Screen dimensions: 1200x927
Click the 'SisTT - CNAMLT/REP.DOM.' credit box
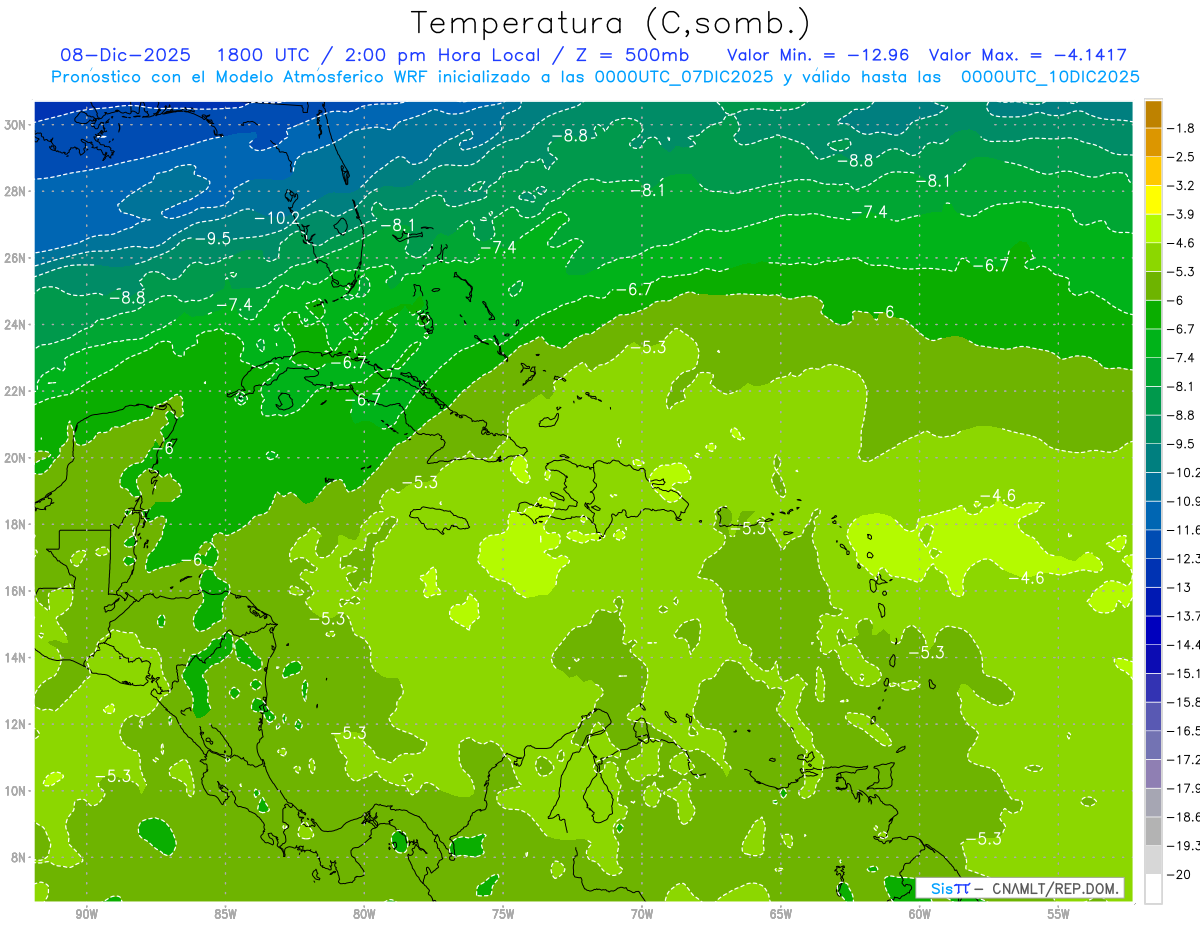[1020, 888]
